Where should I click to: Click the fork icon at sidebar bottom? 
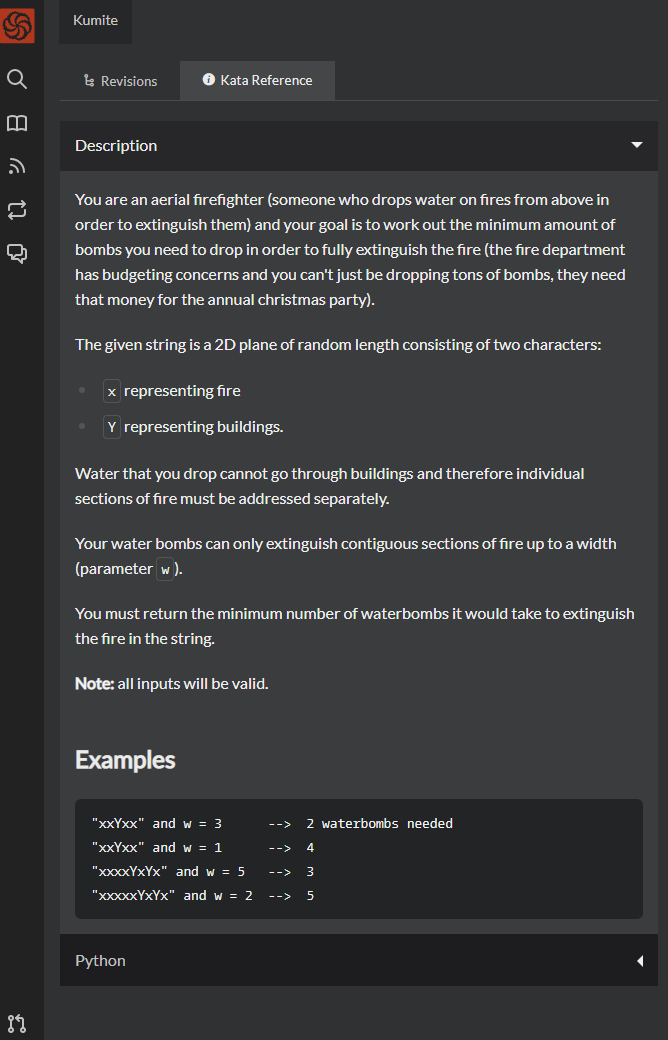coord(17,1023)
